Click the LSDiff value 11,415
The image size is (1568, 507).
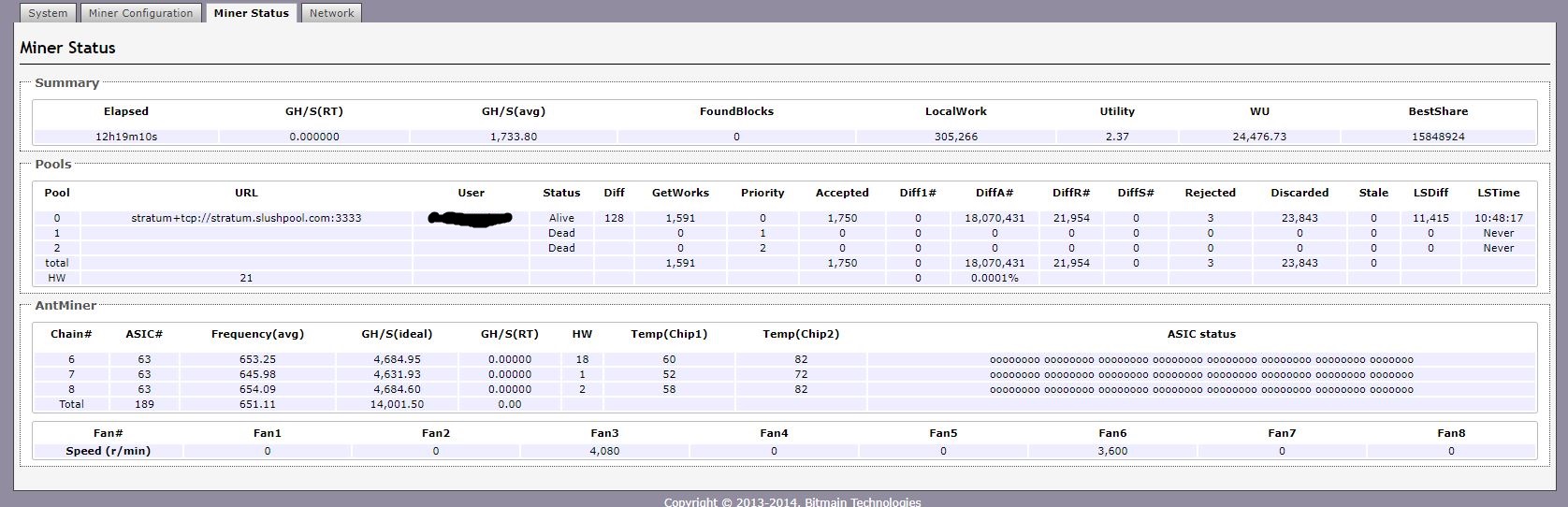click(x=1430, y=218)
